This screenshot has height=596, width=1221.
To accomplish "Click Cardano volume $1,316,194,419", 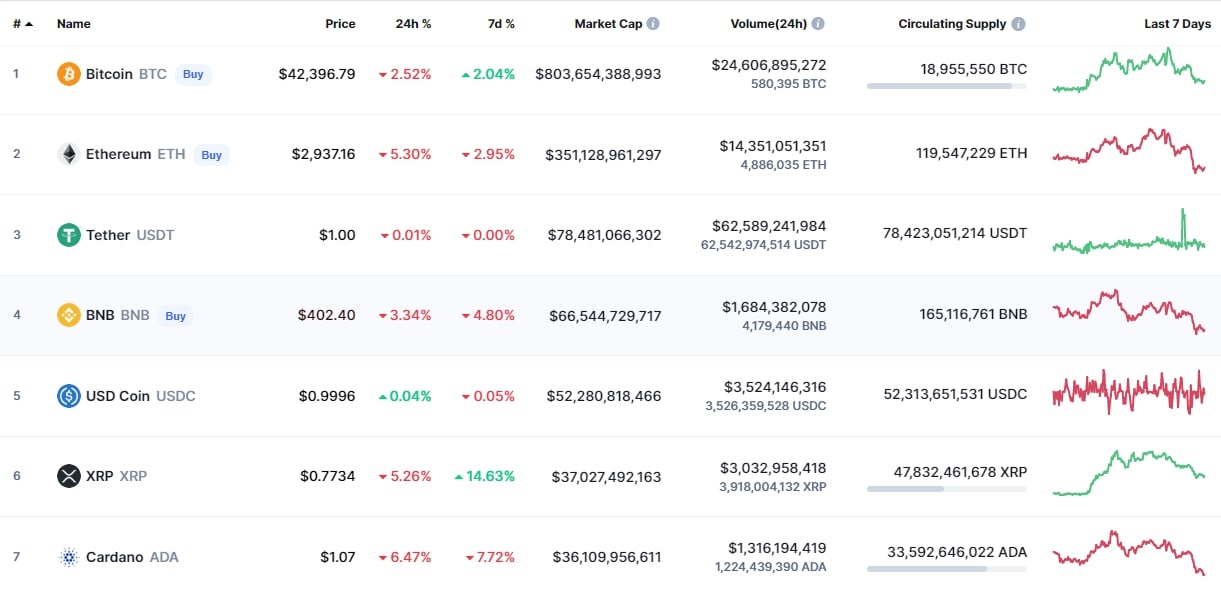I will click(775, 548).
